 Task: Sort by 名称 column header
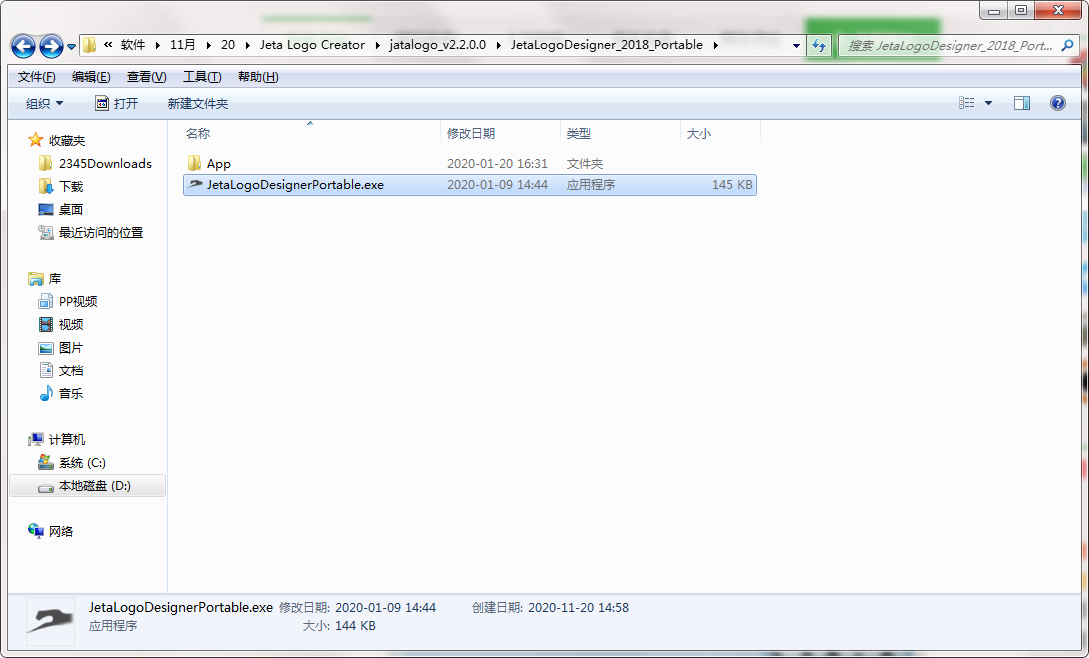pyautogui.click(x=310, y=133)
